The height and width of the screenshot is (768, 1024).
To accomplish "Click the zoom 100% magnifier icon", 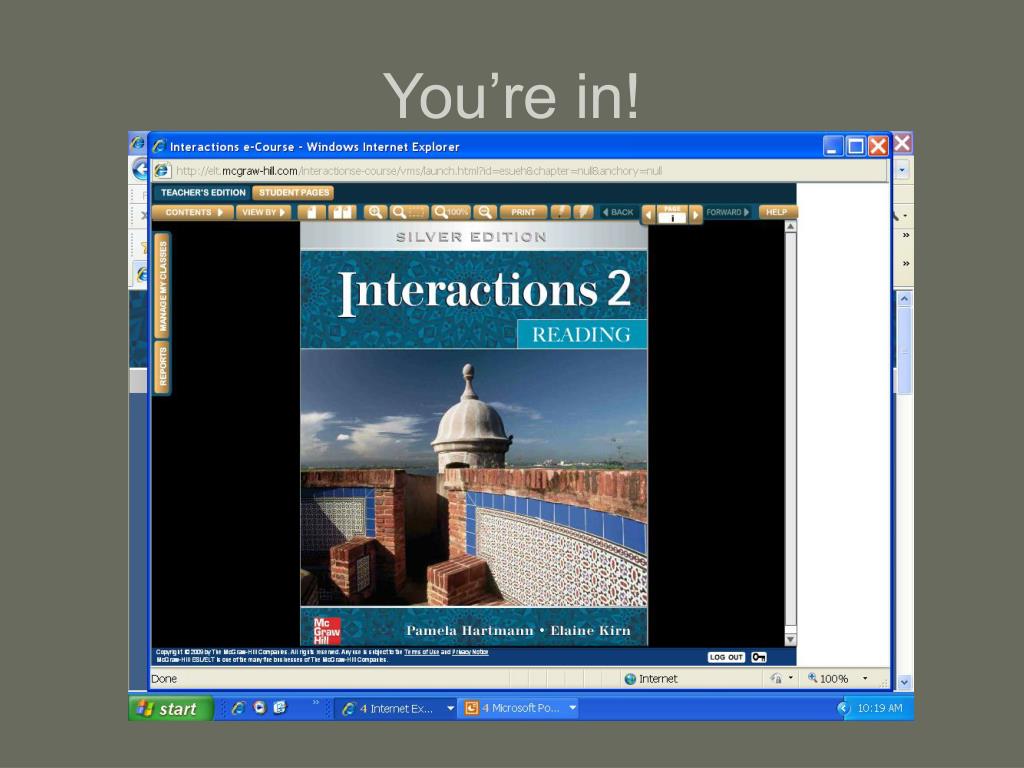I will pyautogui.click(x=451, y=212).
